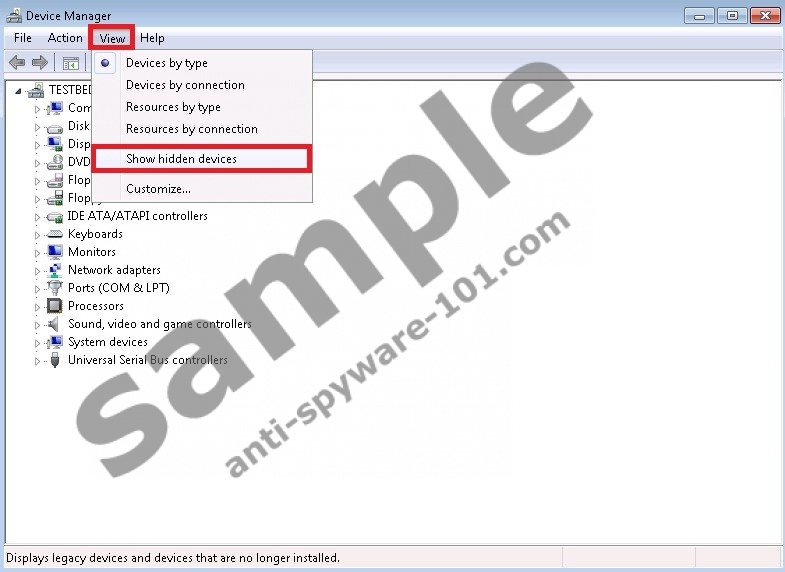Select the Monitors tree item label
Image resolution: width=785 pixels, height=572 pixels.
coord(92,252)
